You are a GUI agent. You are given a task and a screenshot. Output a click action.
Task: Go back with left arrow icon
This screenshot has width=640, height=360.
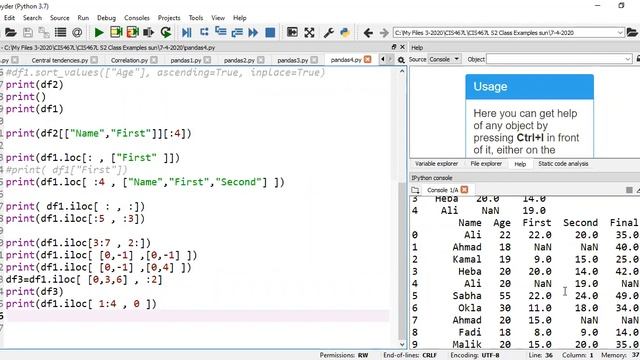click(368, 33)
